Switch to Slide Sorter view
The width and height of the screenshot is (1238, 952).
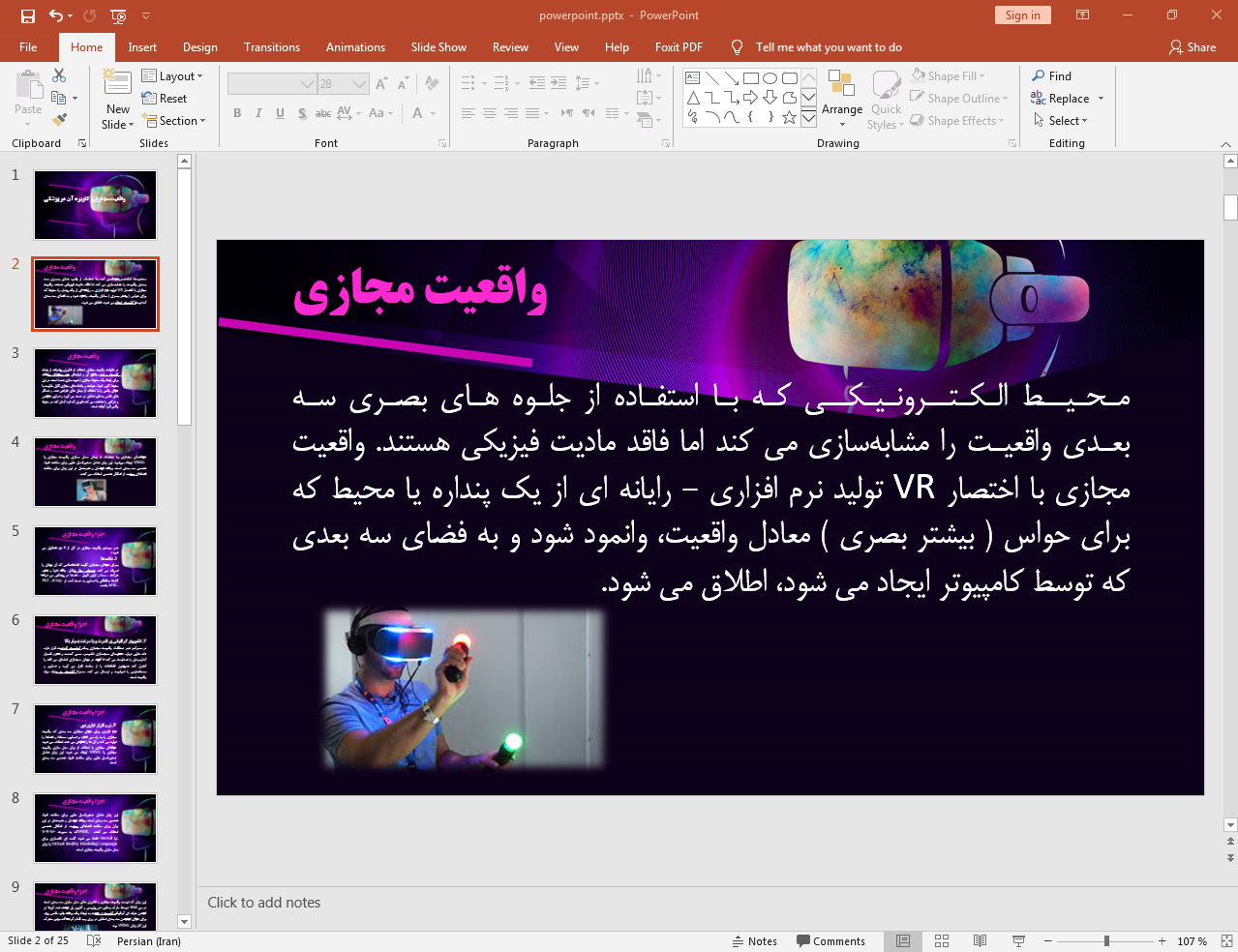(942, 941)
